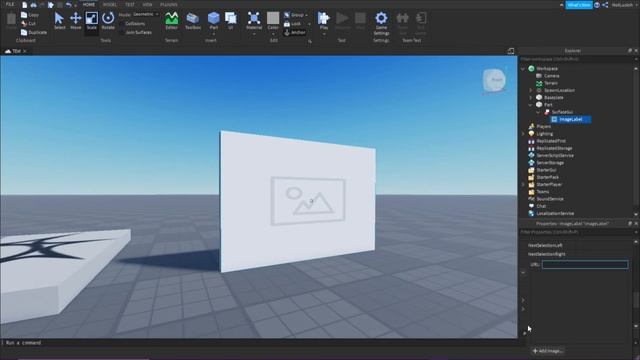Open the FILE menu
Screen dimensions: 640x360
point(10,4)
